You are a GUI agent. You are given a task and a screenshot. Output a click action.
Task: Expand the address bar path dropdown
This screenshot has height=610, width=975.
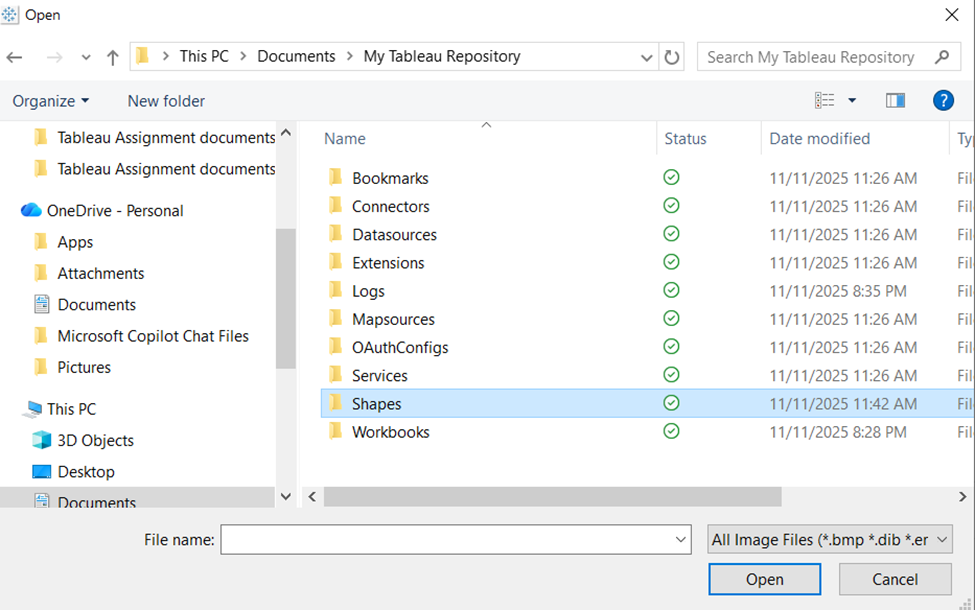pos(647,57)
